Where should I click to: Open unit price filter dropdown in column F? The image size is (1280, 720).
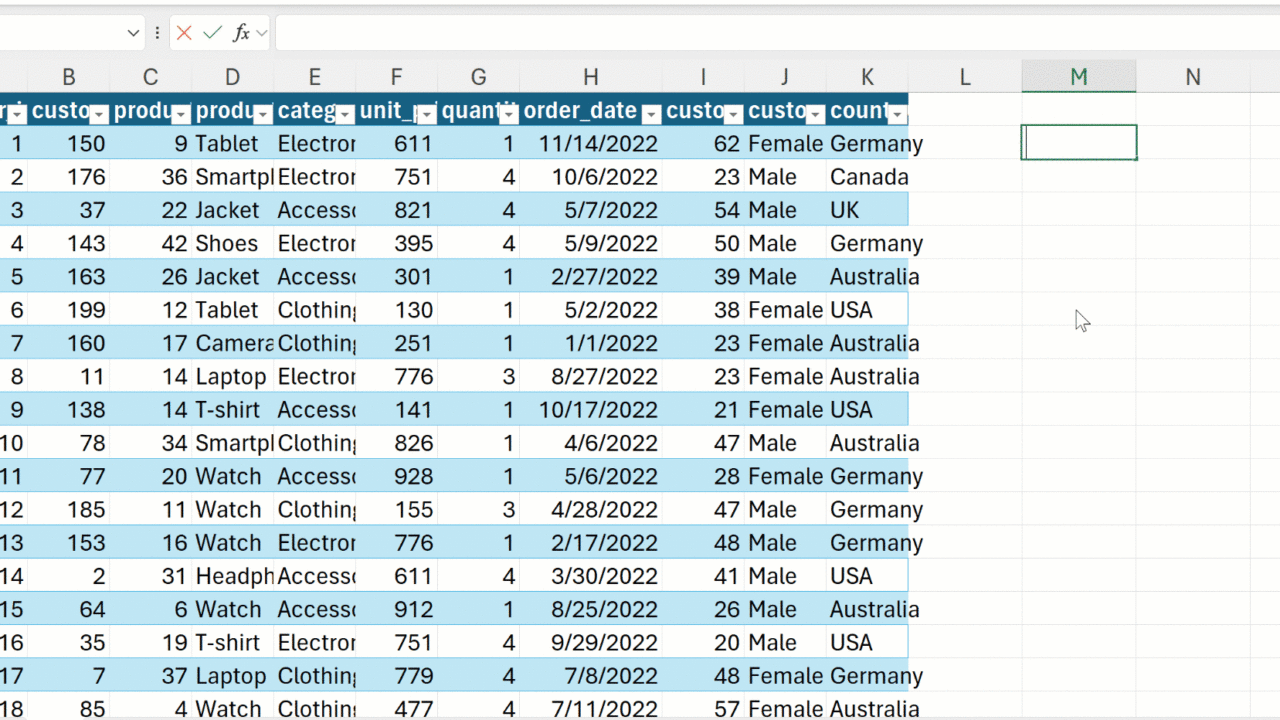coord(426,114)
